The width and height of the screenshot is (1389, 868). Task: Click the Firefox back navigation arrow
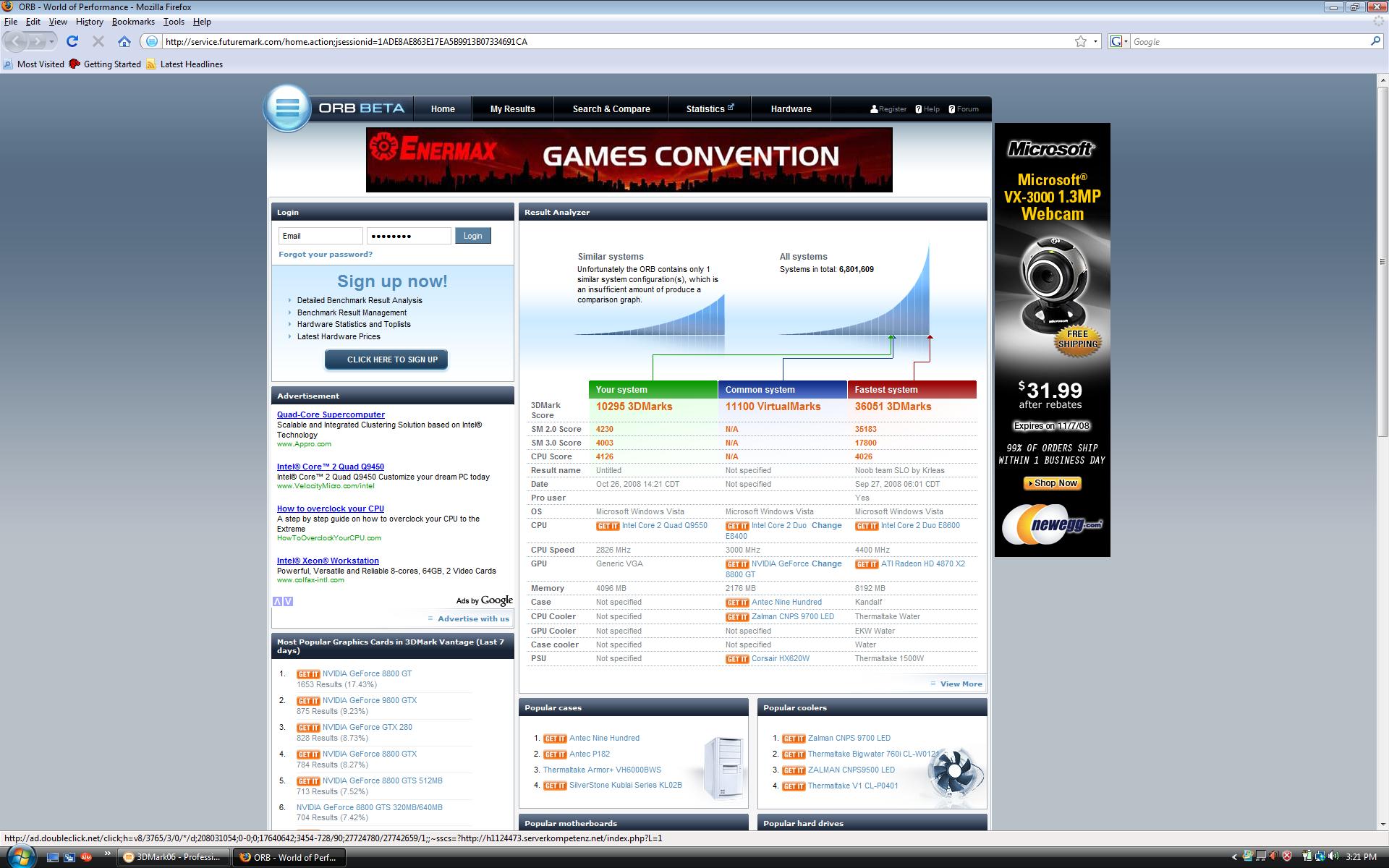coord(17,42)
